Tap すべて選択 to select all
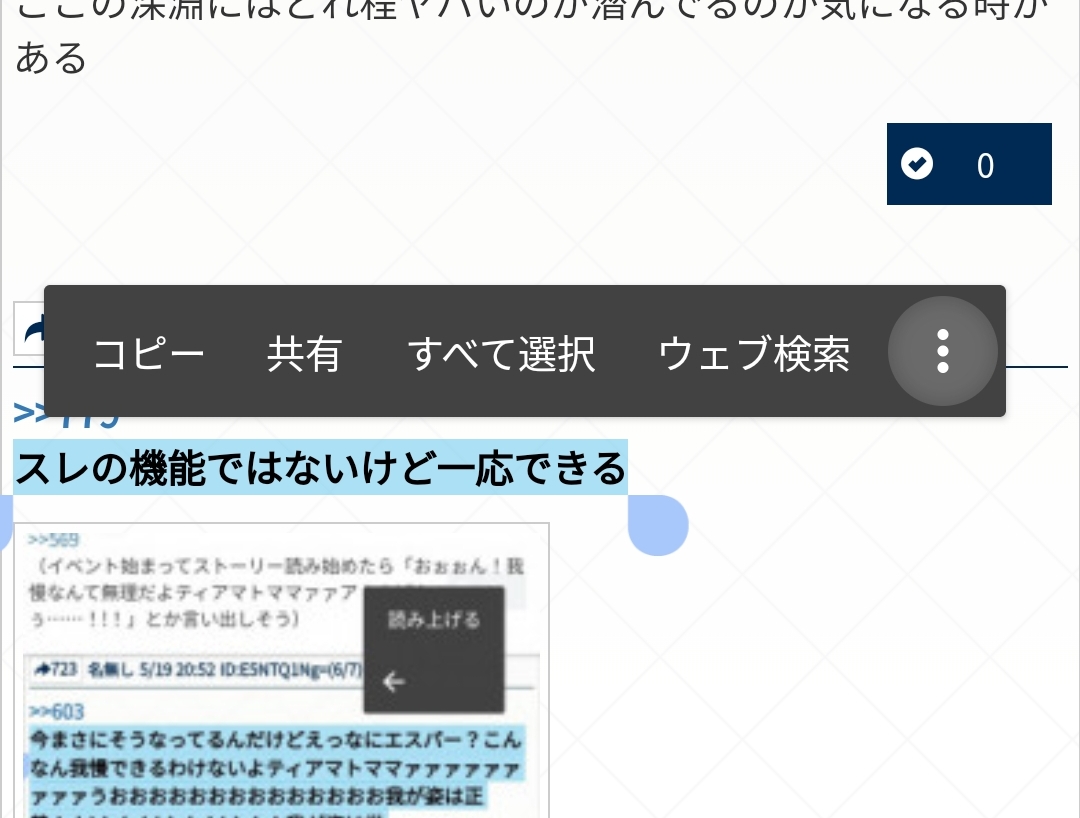Image resolution: width=1080 pixels, height=818 pixels. click(x=501, y=353)
